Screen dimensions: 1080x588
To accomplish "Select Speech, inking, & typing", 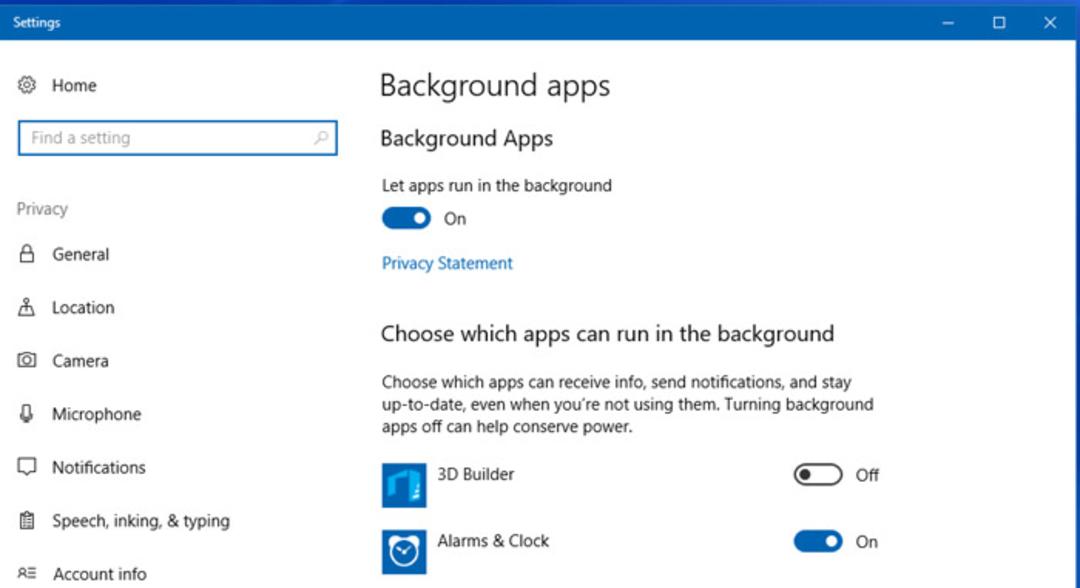I will click(x=141, y=521).
